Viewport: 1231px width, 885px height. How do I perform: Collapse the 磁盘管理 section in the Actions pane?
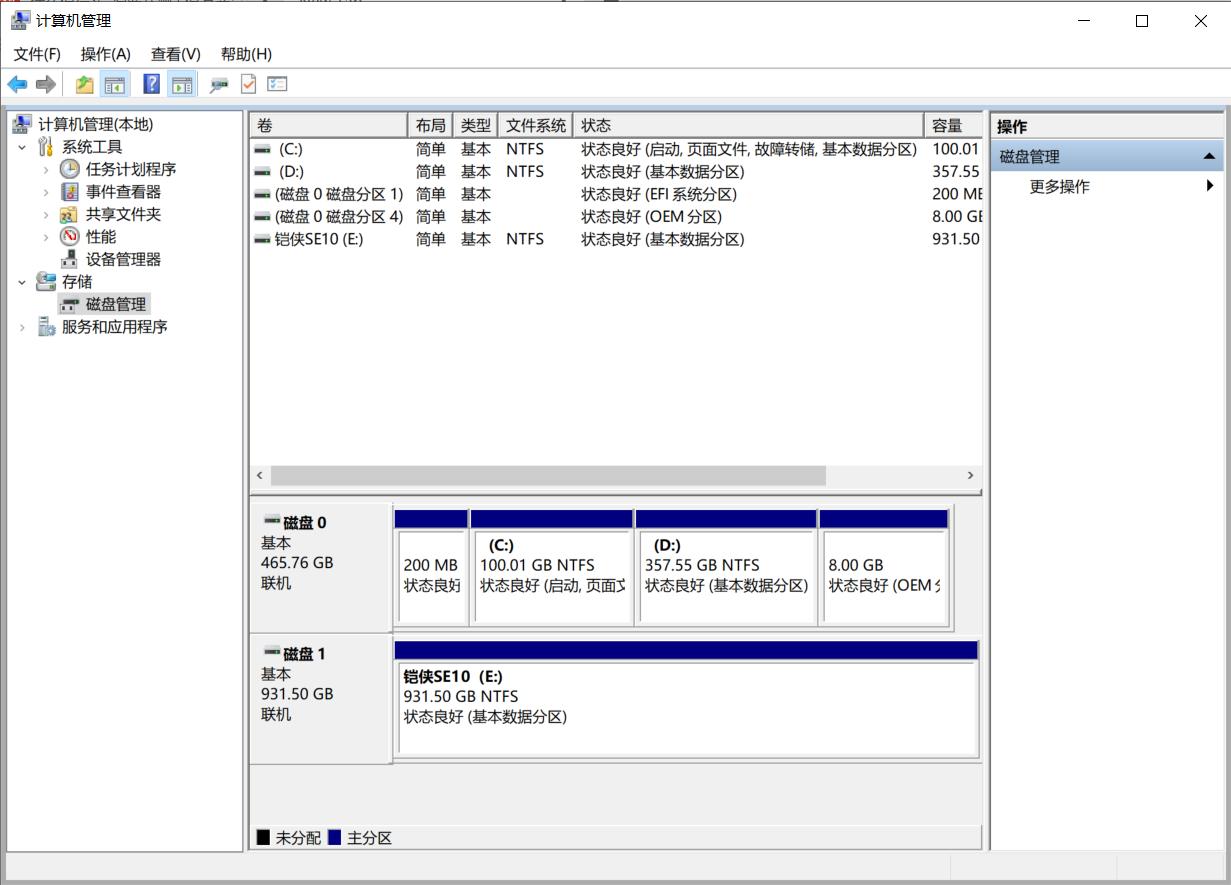[1209, 156]
